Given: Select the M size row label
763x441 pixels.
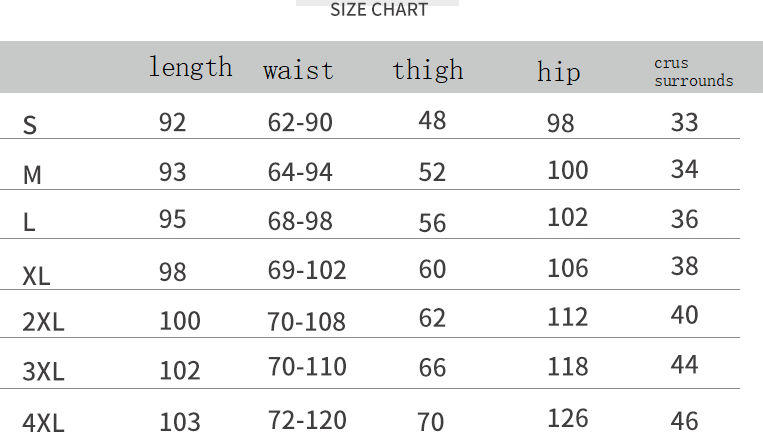Looking at the screenshot, I should point(32,175).
